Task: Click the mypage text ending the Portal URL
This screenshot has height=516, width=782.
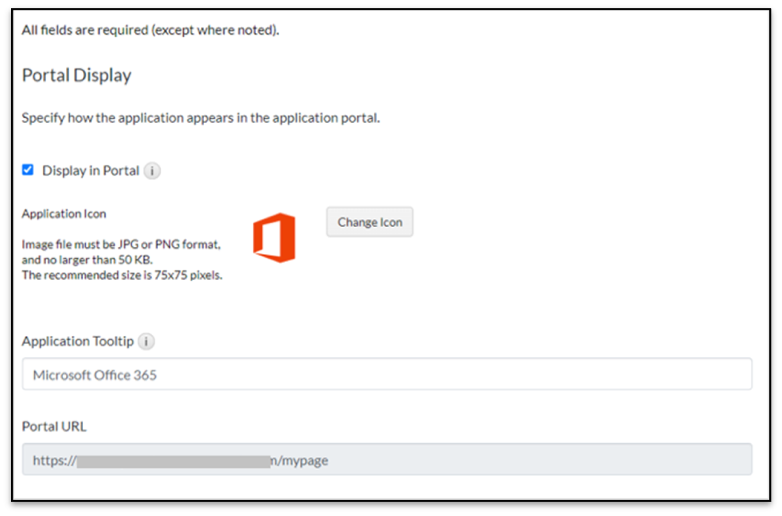Action: pyautogui.click(x=304, y=461)
